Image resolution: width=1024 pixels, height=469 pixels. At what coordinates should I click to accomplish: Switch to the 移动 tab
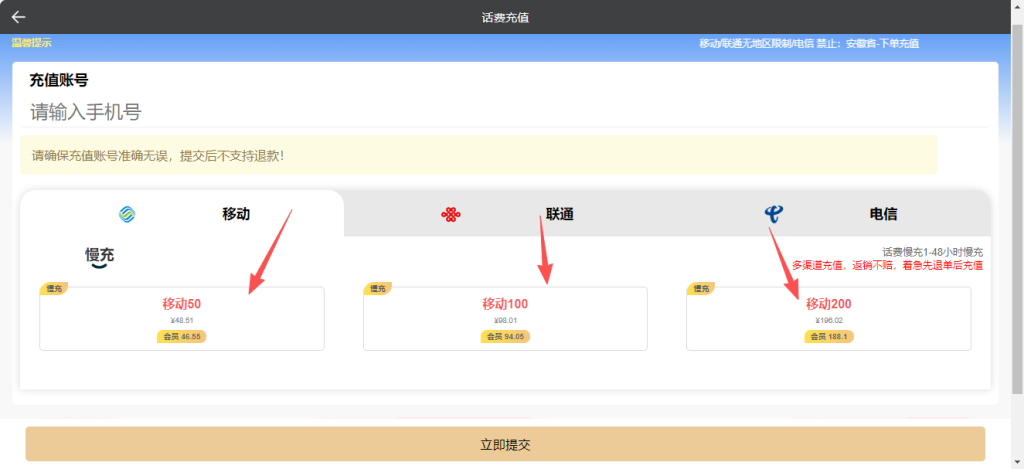click(182, 214)
